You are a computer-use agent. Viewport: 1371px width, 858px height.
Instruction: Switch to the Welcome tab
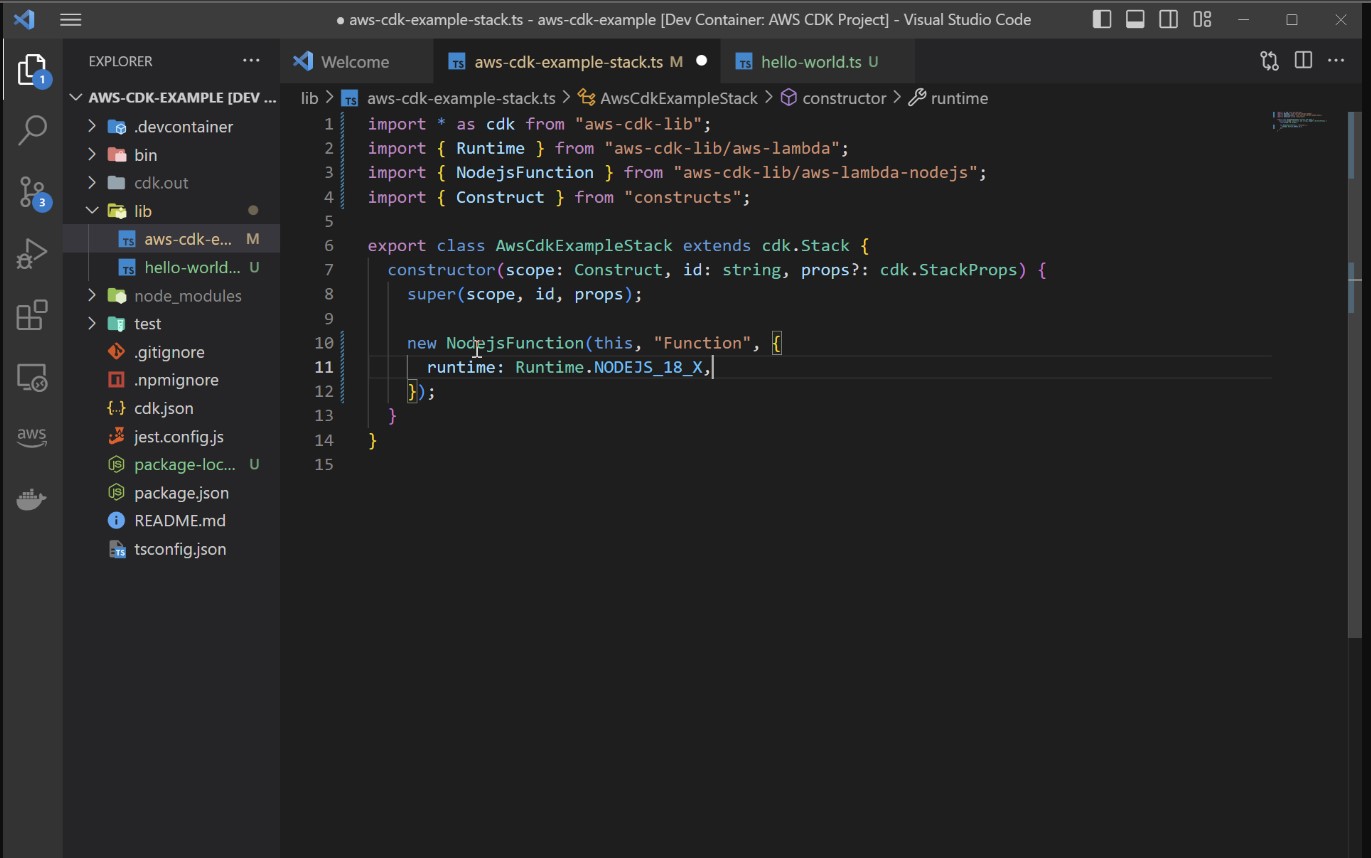[x=355, y=62]
